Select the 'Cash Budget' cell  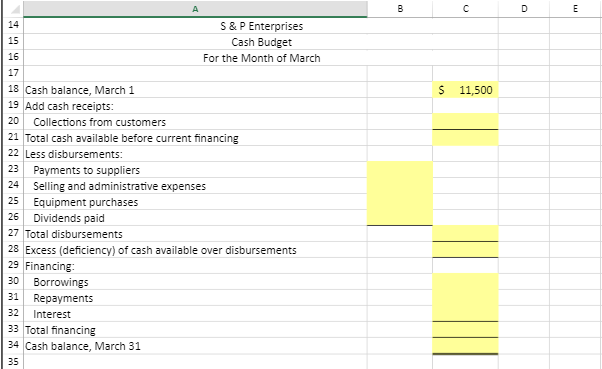point(261,42)
